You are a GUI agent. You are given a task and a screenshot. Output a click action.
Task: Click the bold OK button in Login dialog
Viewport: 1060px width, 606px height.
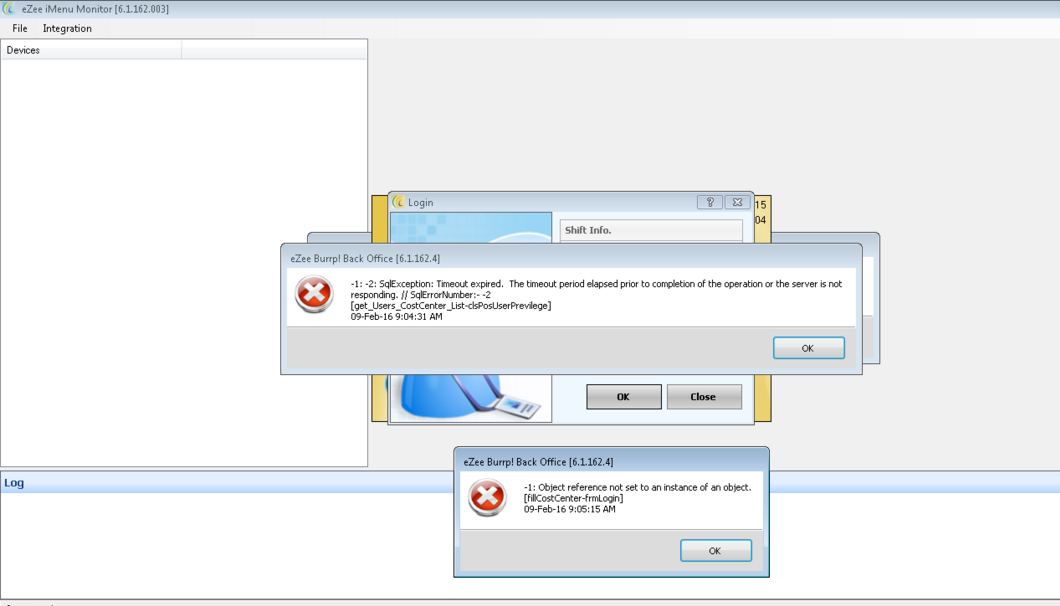623,396
